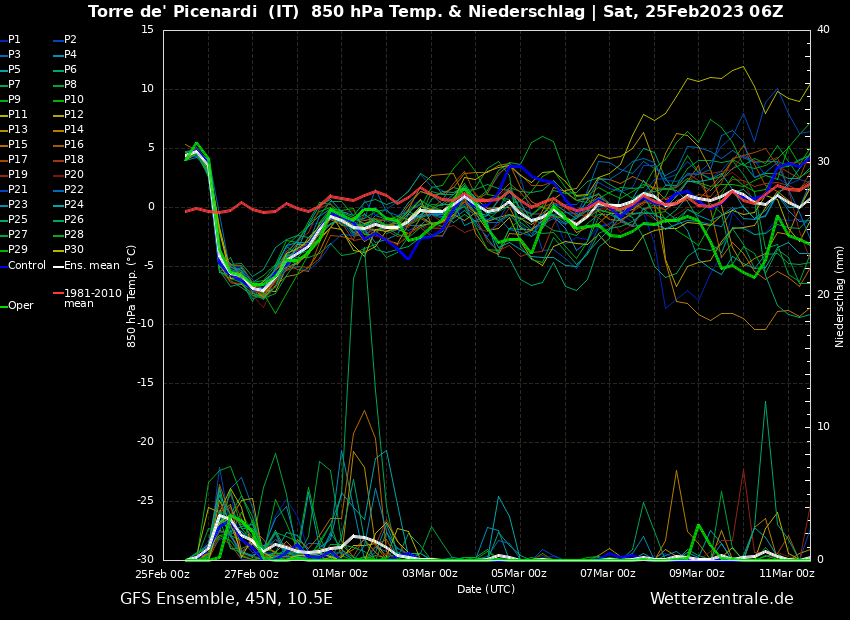Select the P26 legend item
The image size is (850, 620).
pyautogui.click(x=74, y=219)
